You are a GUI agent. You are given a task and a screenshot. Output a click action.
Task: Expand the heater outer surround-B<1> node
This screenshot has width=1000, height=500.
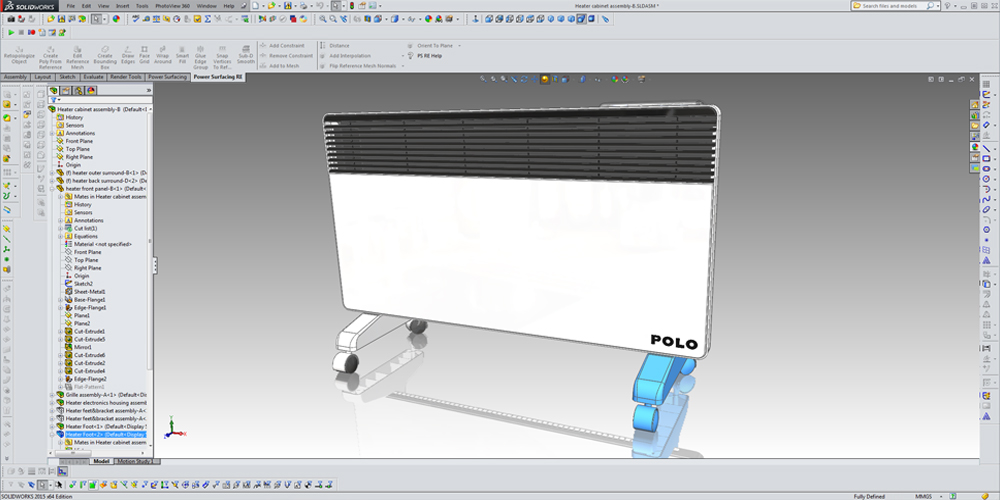(52, 173)
